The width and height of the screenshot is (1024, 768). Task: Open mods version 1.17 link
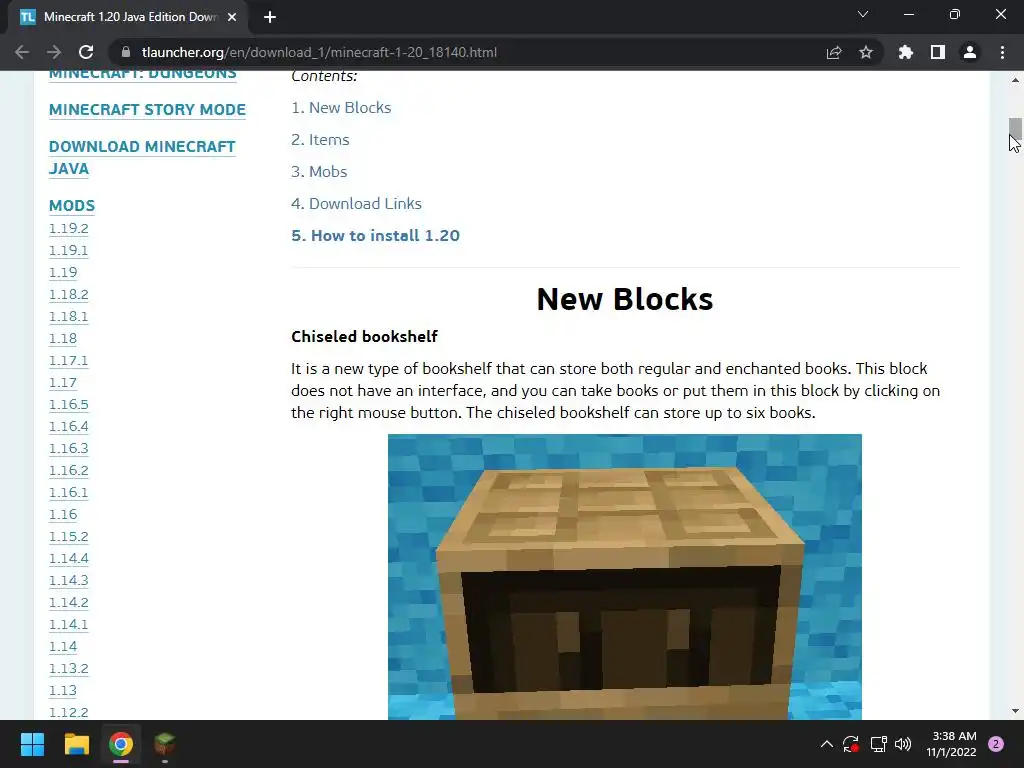coord(63,383)
